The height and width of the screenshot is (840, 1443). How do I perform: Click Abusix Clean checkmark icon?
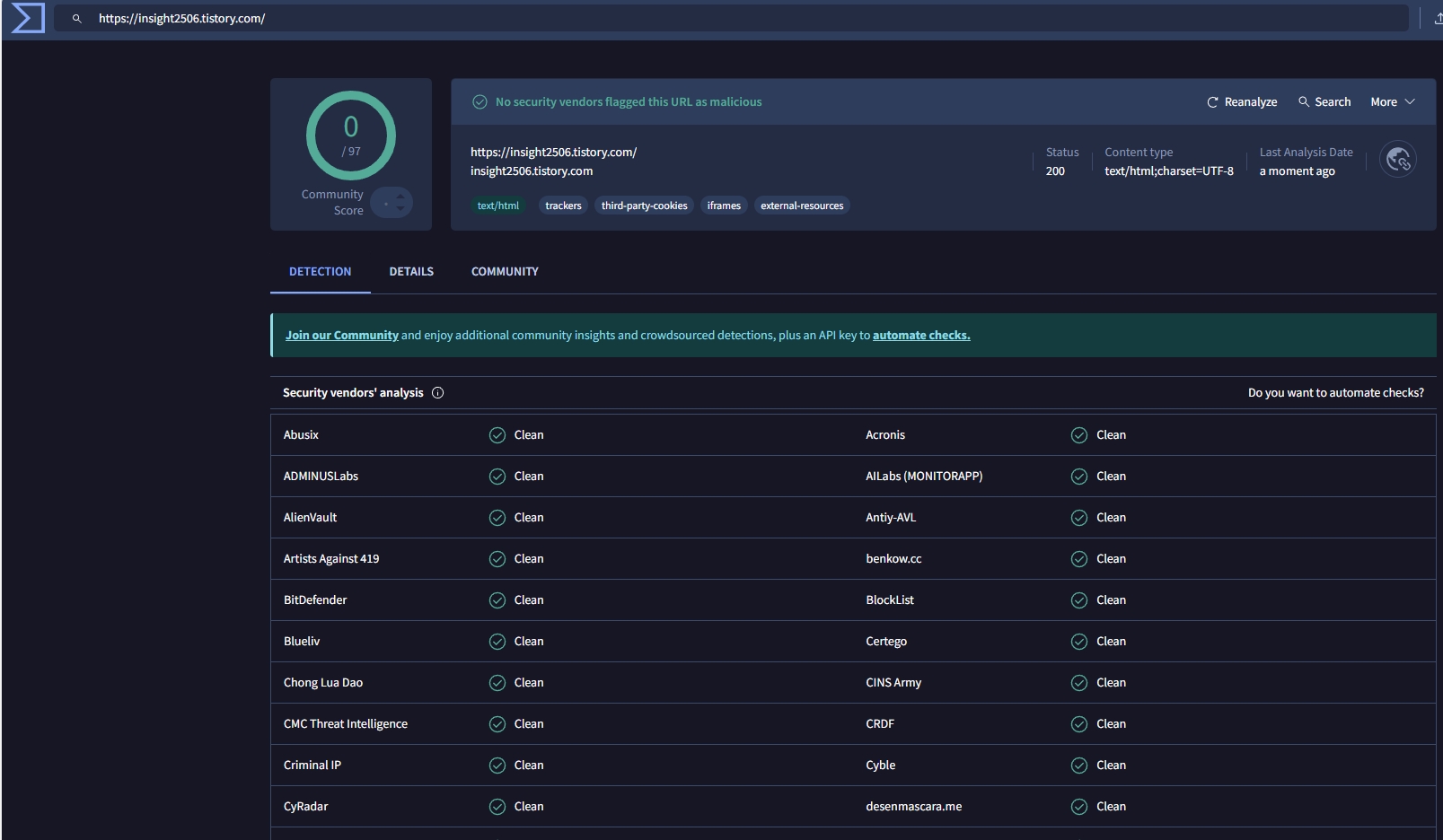(497, 435)
